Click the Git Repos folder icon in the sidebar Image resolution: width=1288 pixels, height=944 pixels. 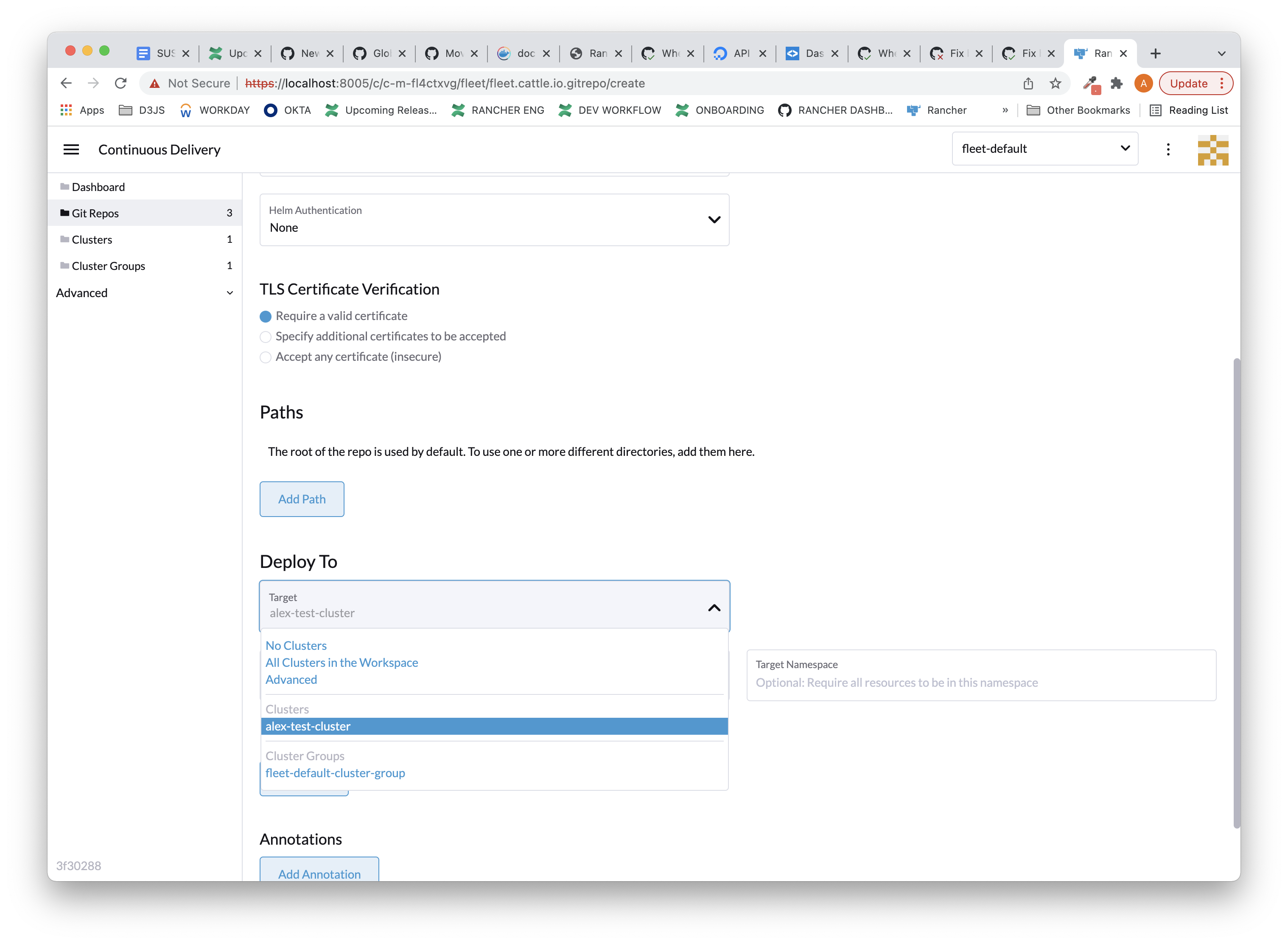(64, 213)
